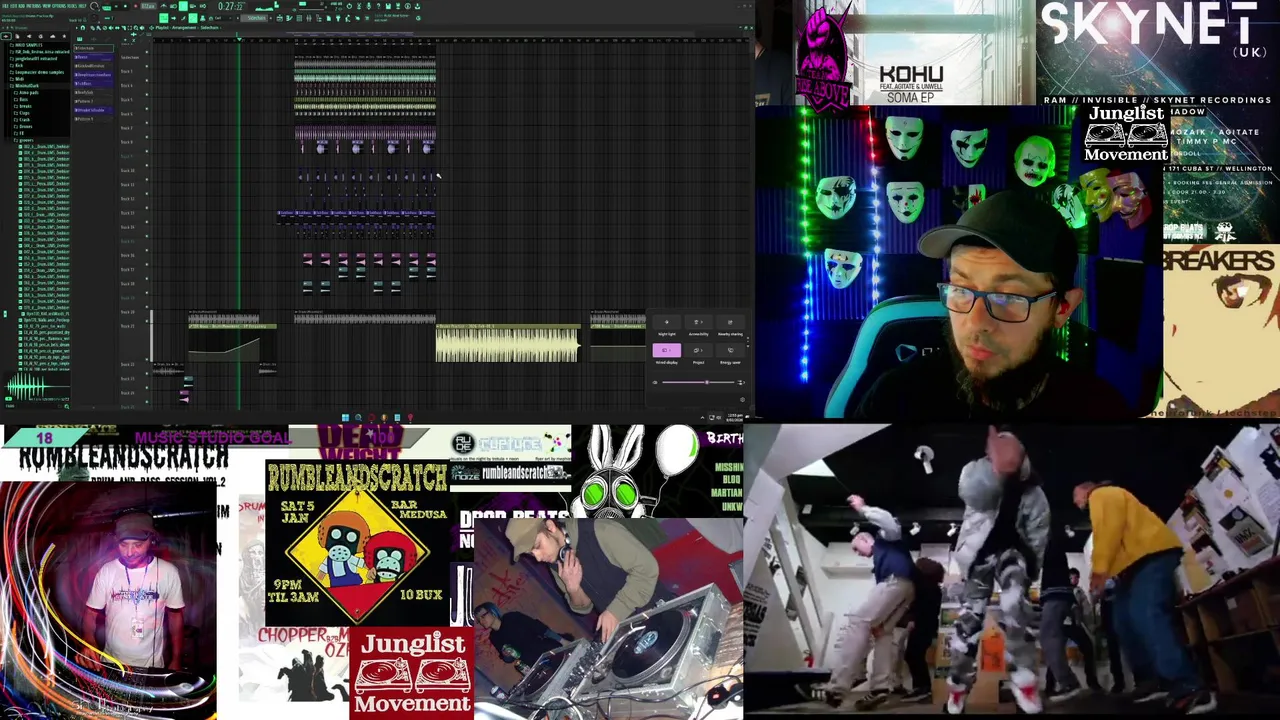Collapse the grooves subfolder in browser
1280x720 pixels.
[x=24, y=140]
